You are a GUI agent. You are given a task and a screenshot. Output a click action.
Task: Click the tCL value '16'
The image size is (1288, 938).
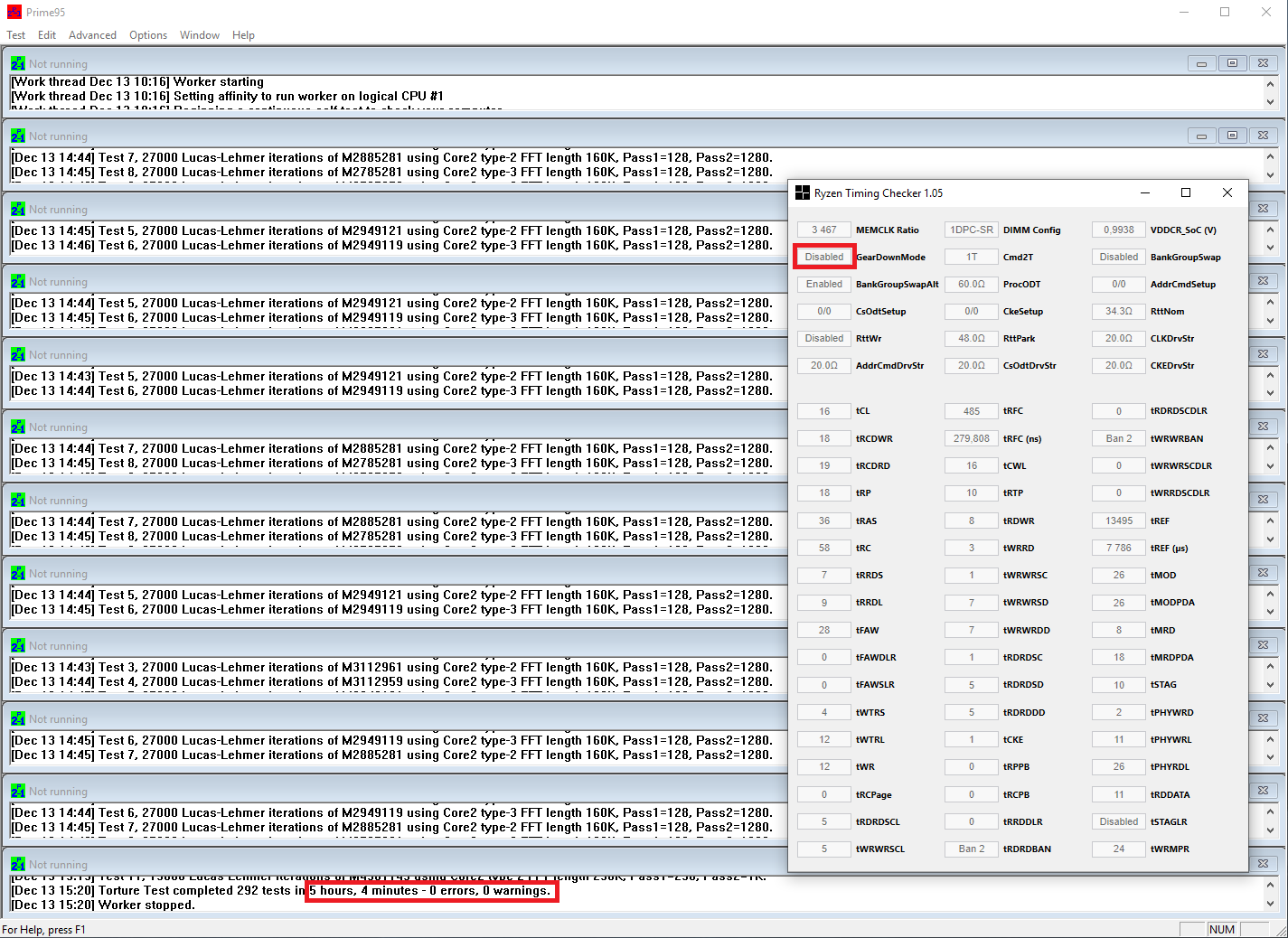click(x=824, y=411)
